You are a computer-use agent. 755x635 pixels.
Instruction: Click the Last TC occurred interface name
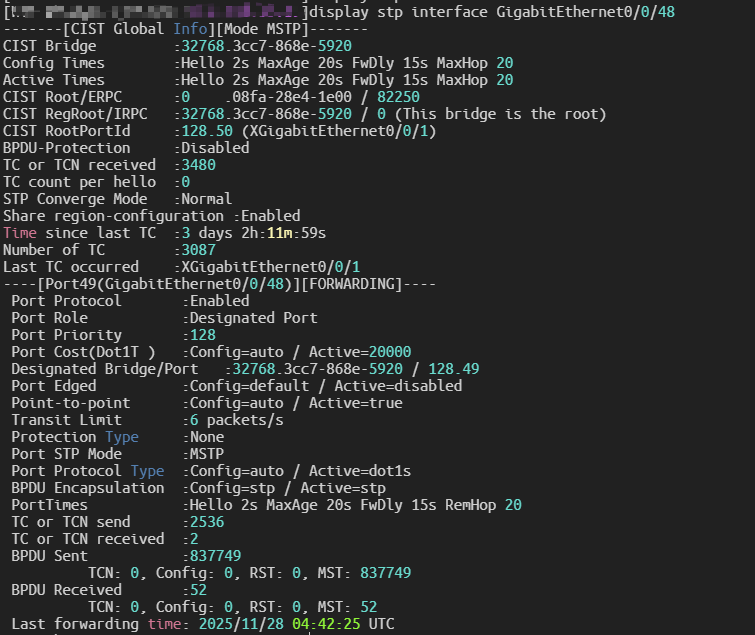click(x=268, y=267)
